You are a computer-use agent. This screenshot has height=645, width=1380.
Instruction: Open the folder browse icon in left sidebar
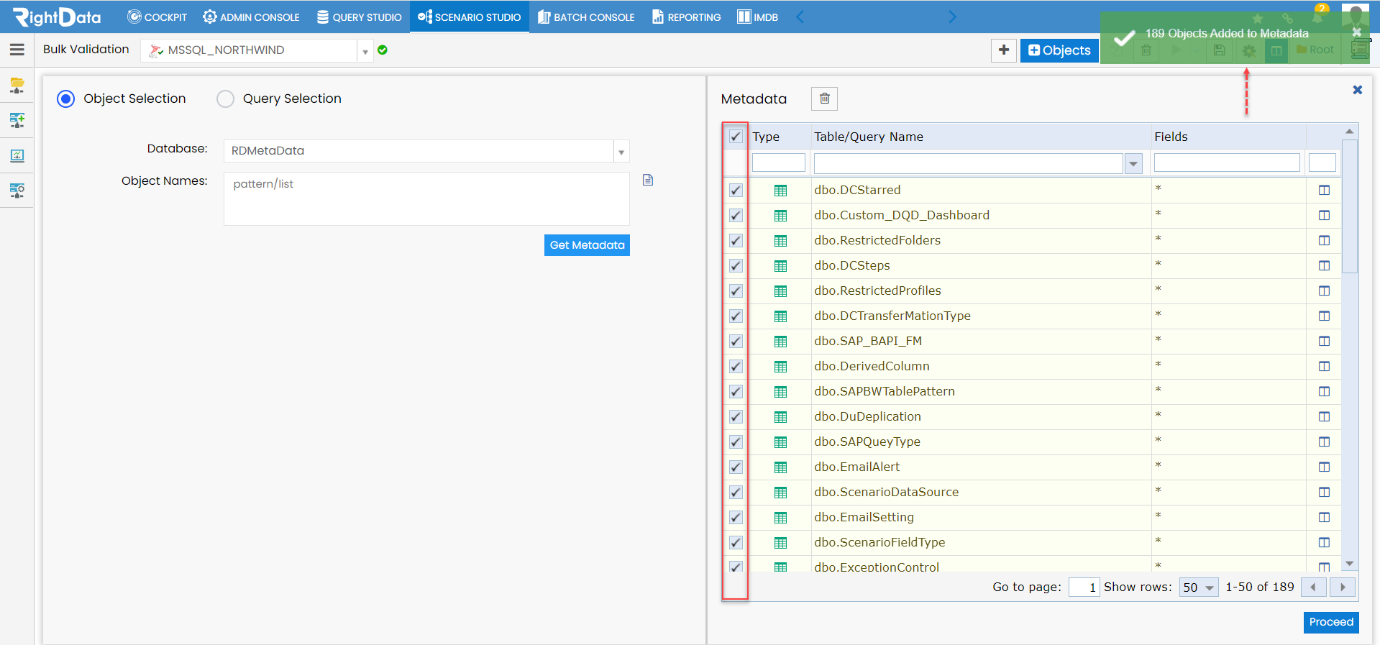[x=17, y=85]
